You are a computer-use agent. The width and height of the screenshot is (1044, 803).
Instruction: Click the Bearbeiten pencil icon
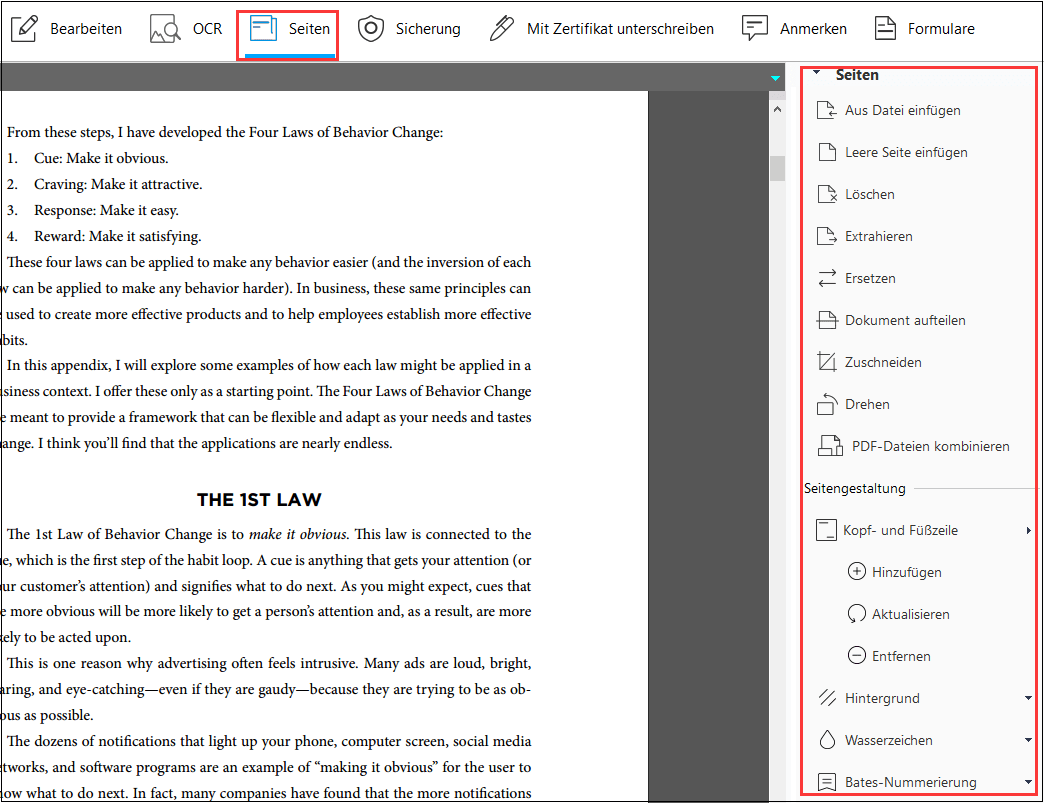click(x=24, y=29)
